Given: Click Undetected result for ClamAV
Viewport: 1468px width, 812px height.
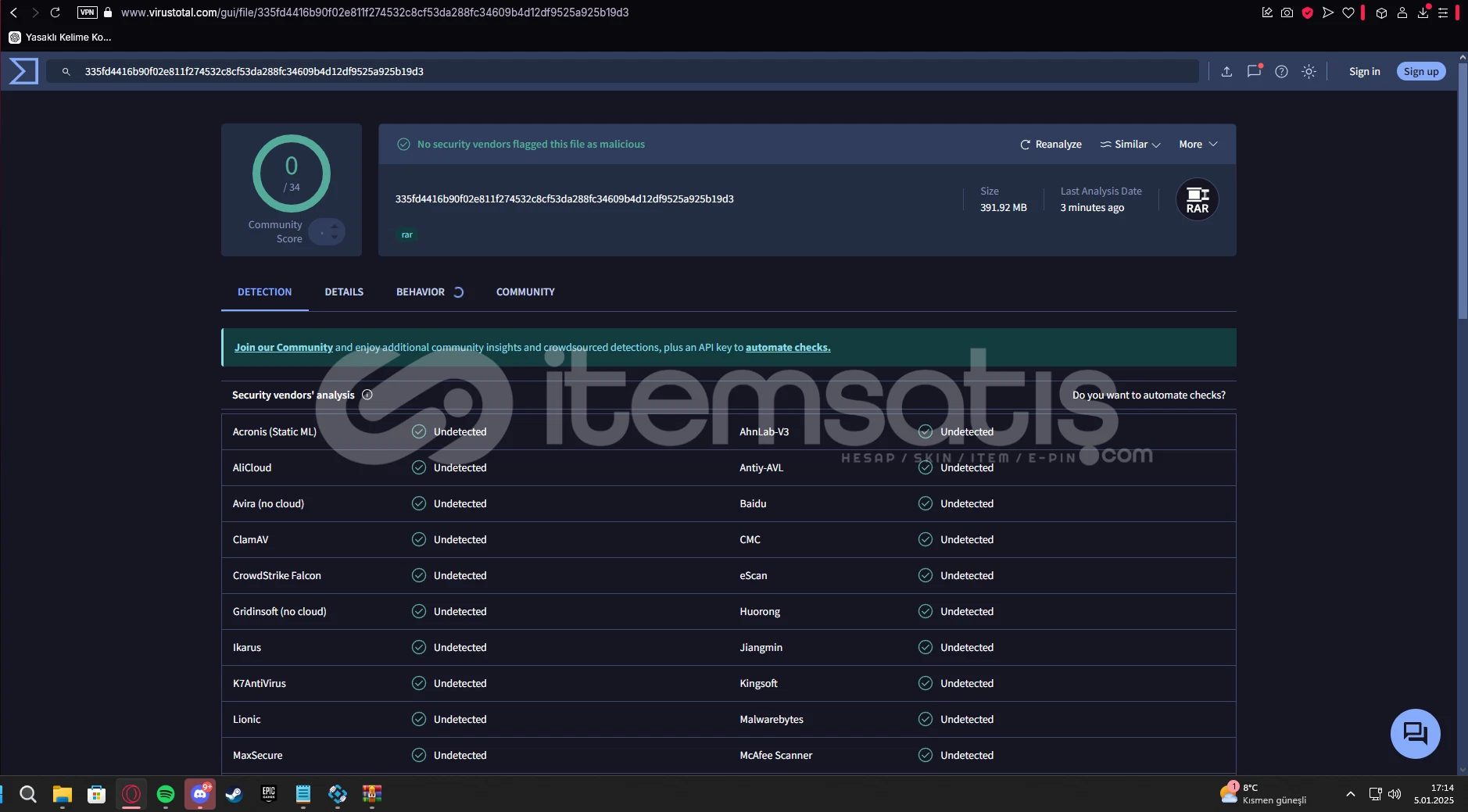Looking at the screenshot, I should [x=449, y=539].
